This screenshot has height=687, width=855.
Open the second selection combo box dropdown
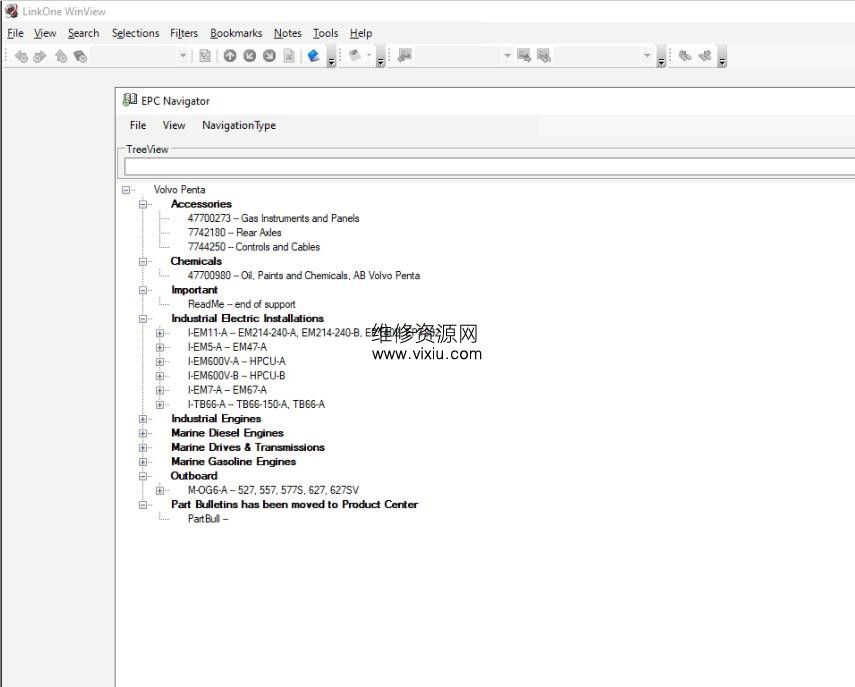[x=647, y=55]
